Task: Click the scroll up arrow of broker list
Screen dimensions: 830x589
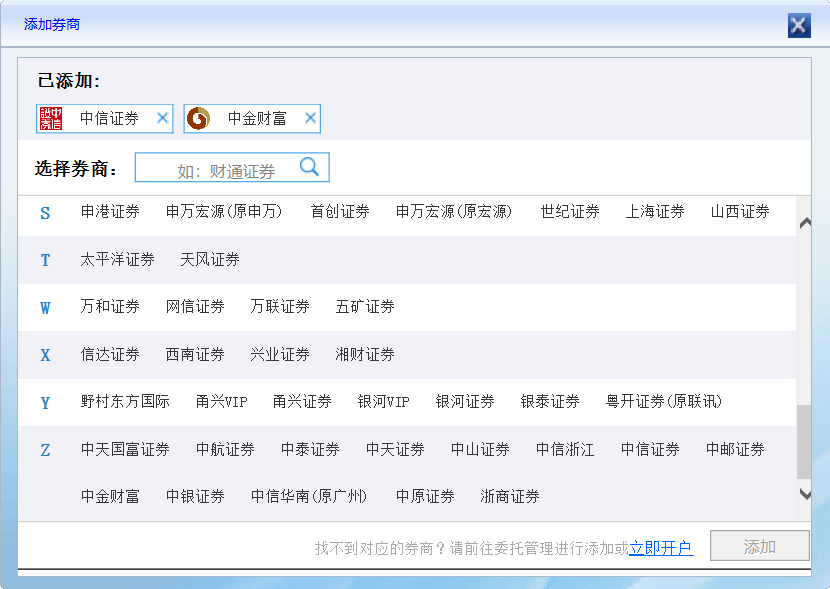Action: click(805, 223)
